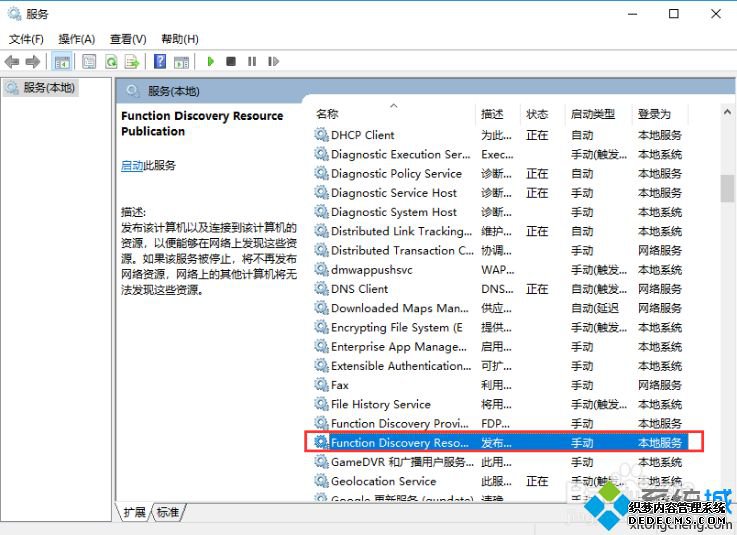Click gear icon beside Diagnostic Policy Service
Image resolution: width=737 pixels, height=535 pixels.
[321, 174]
